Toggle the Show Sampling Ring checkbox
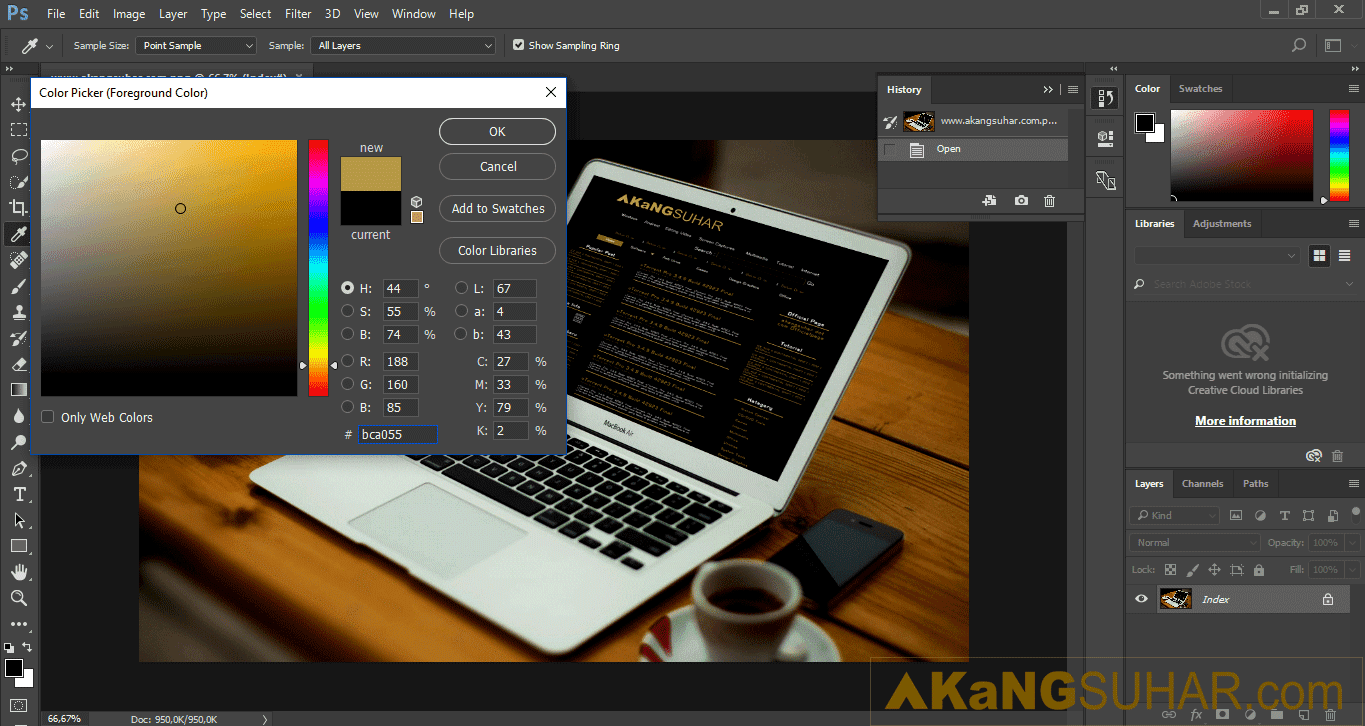This screenshot has width=1365, height=726. 518,45
